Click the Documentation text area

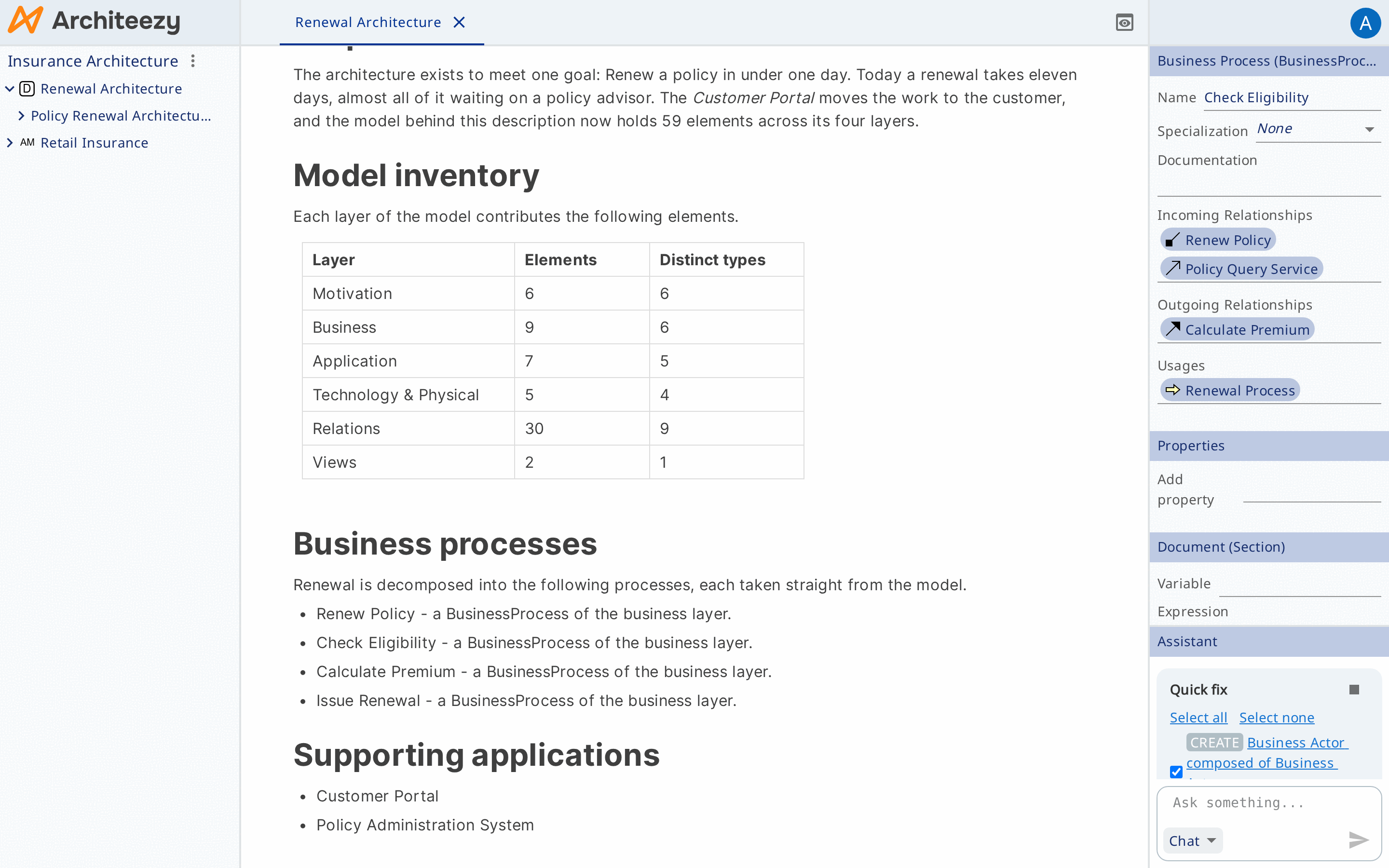[1268, 184]
